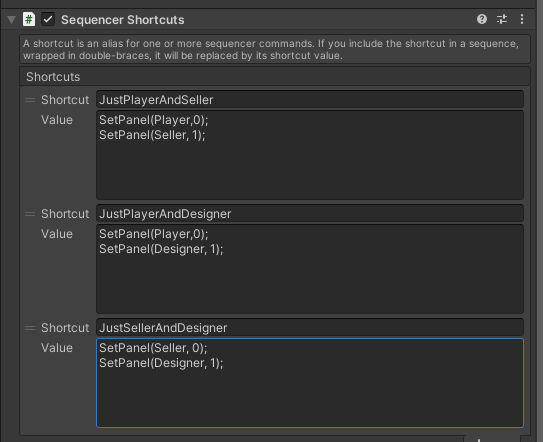Open the component help reference icon
Screen dimensions: 543x442
click(482, 19)
